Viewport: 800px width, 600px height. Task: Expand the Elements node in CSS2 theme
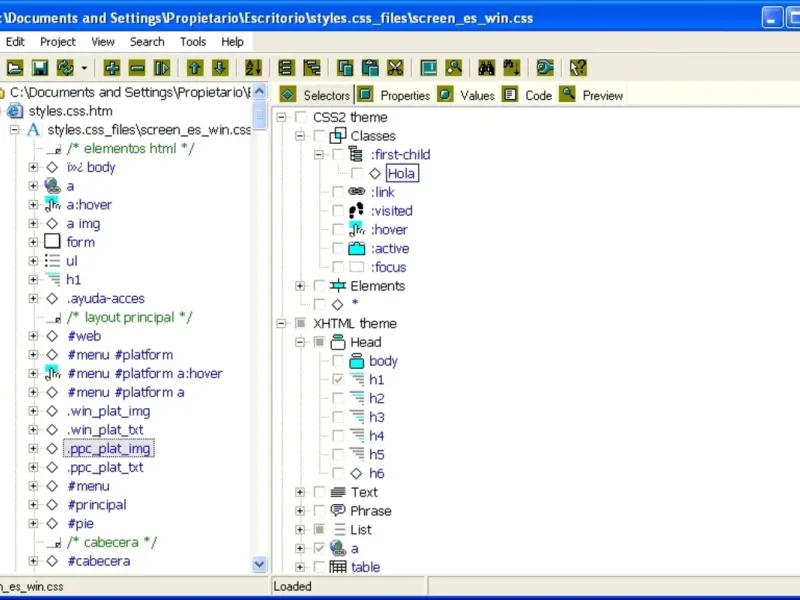[300, 286]
